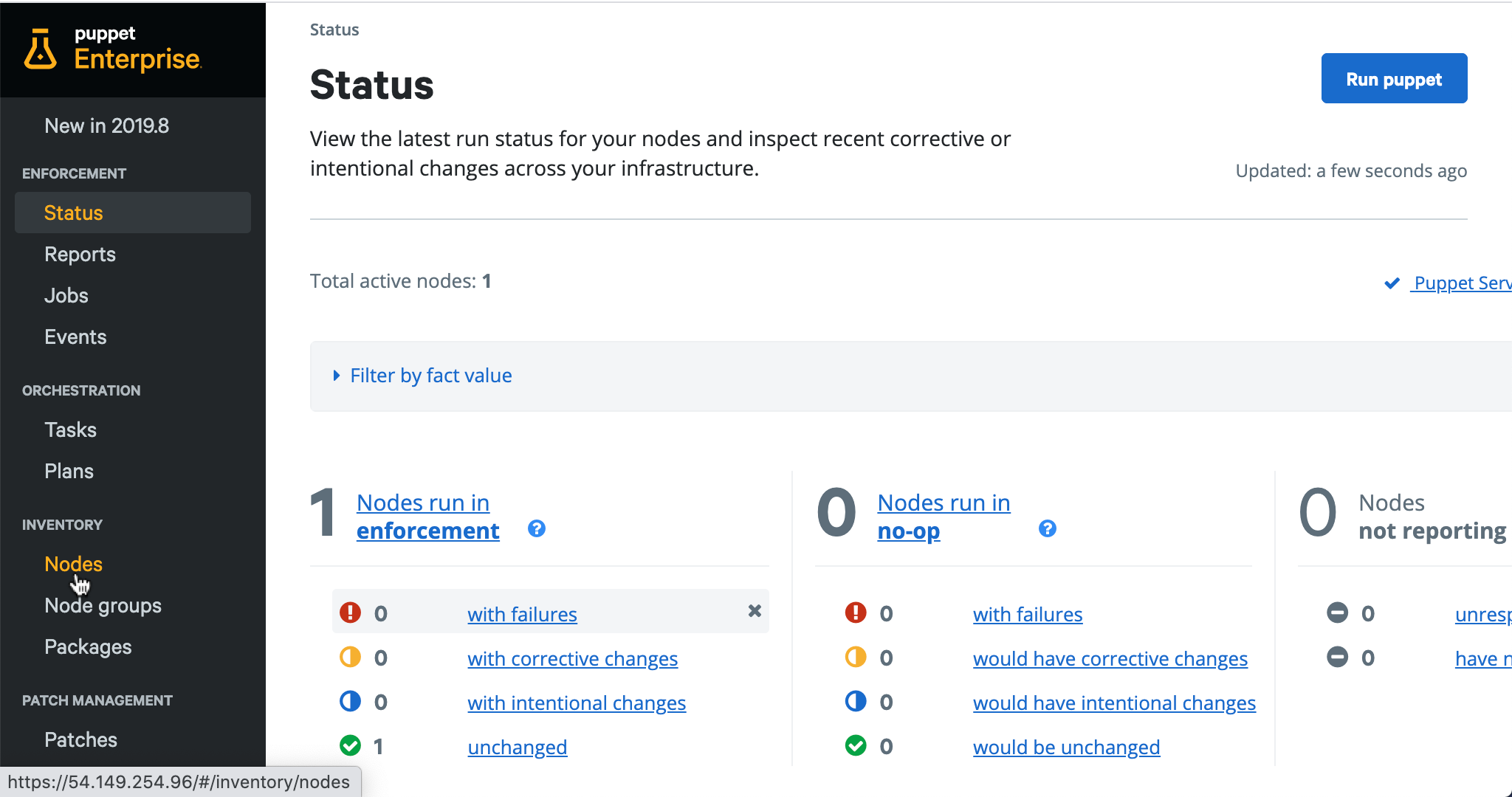The width and height of the screenshot is (1512, 797).
Task: Click checkmark icon next to Puppet Services
Action: pyautogui.click(x=1392, y=283)
